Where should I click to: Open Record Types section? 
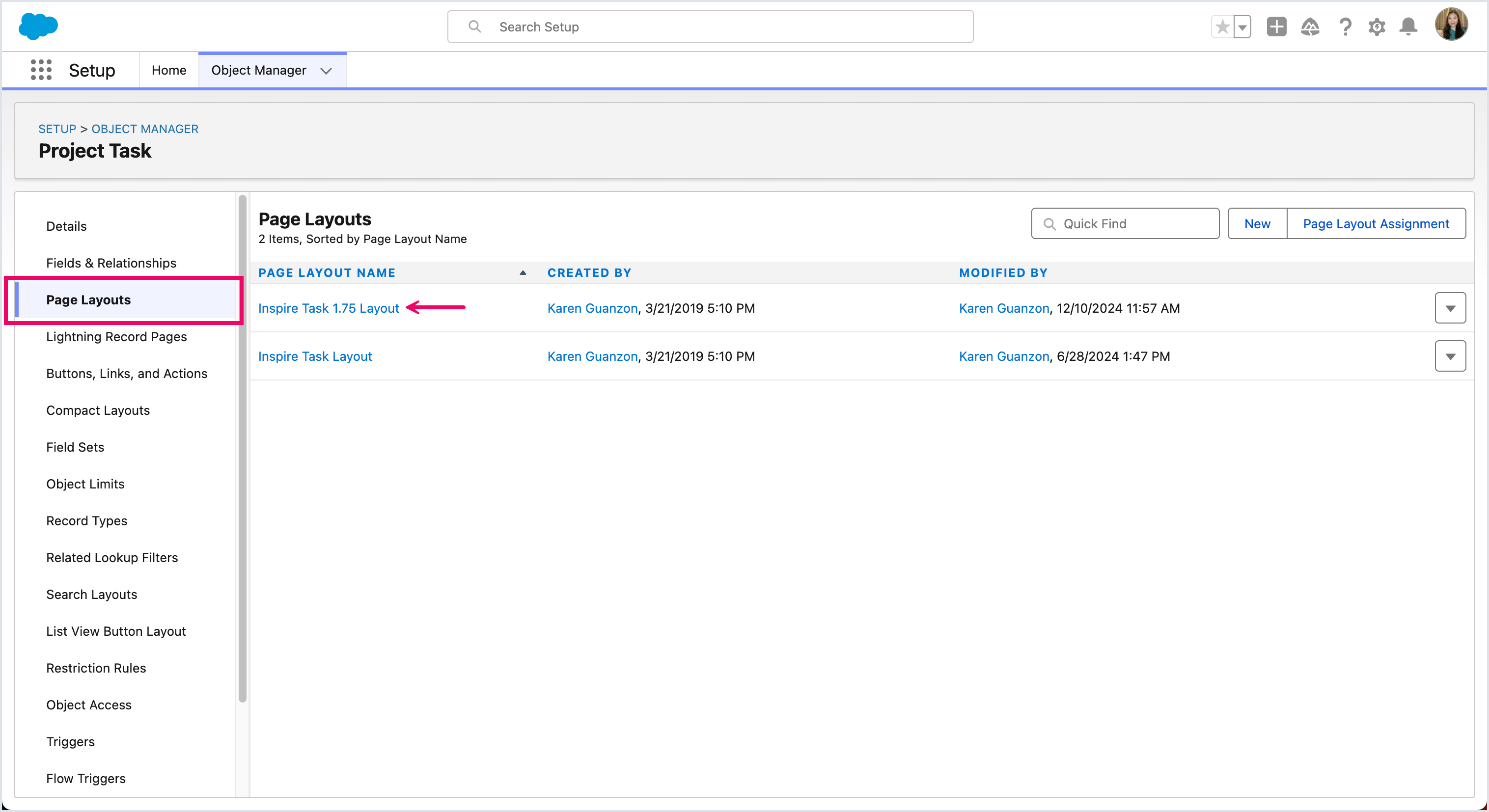(x=87, y=521)
